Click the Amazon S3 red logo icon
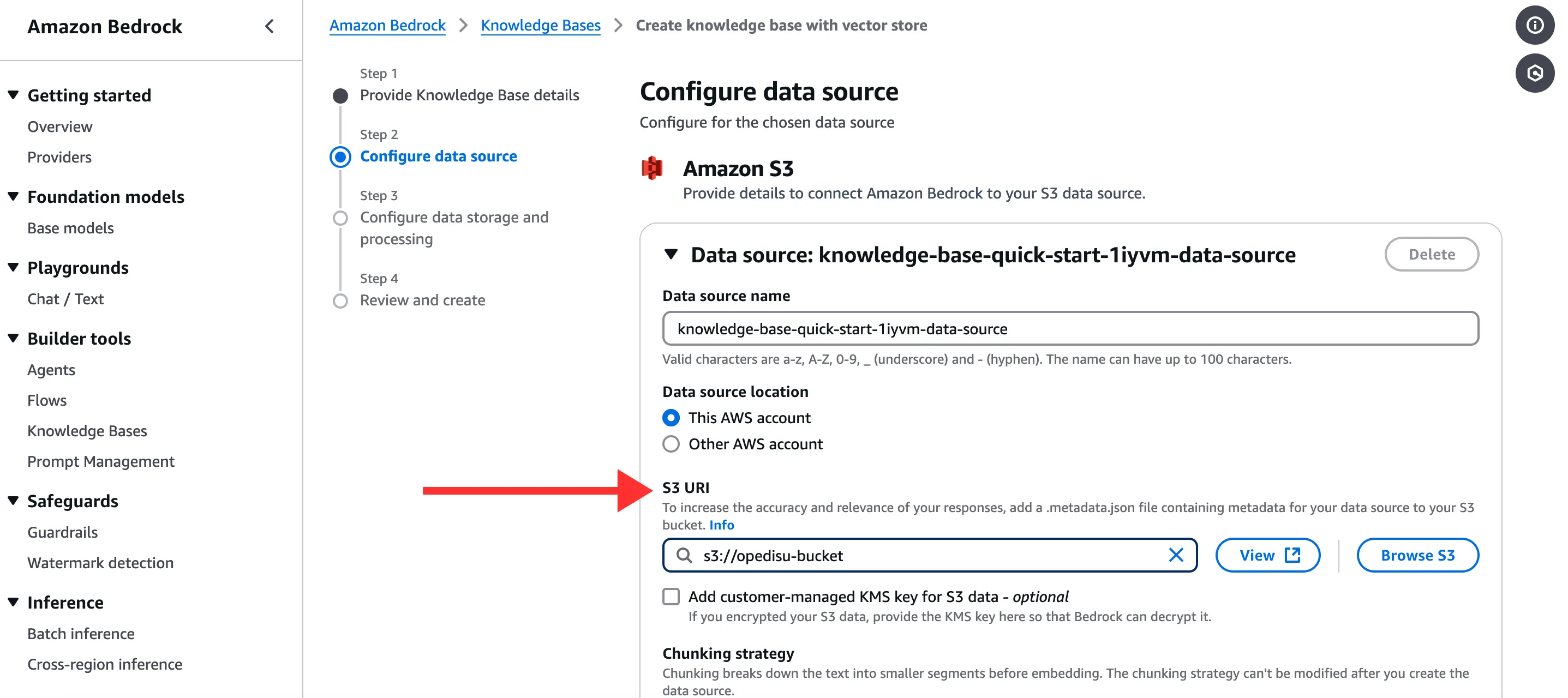The height and width of the screenshot is (698, 1568). [652, 168]
